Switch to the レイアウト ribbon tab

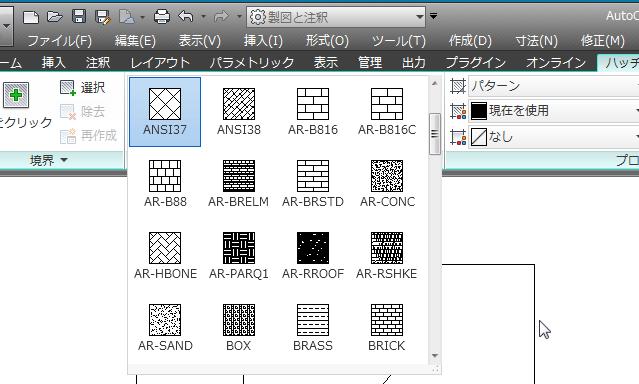coord(160,62)
